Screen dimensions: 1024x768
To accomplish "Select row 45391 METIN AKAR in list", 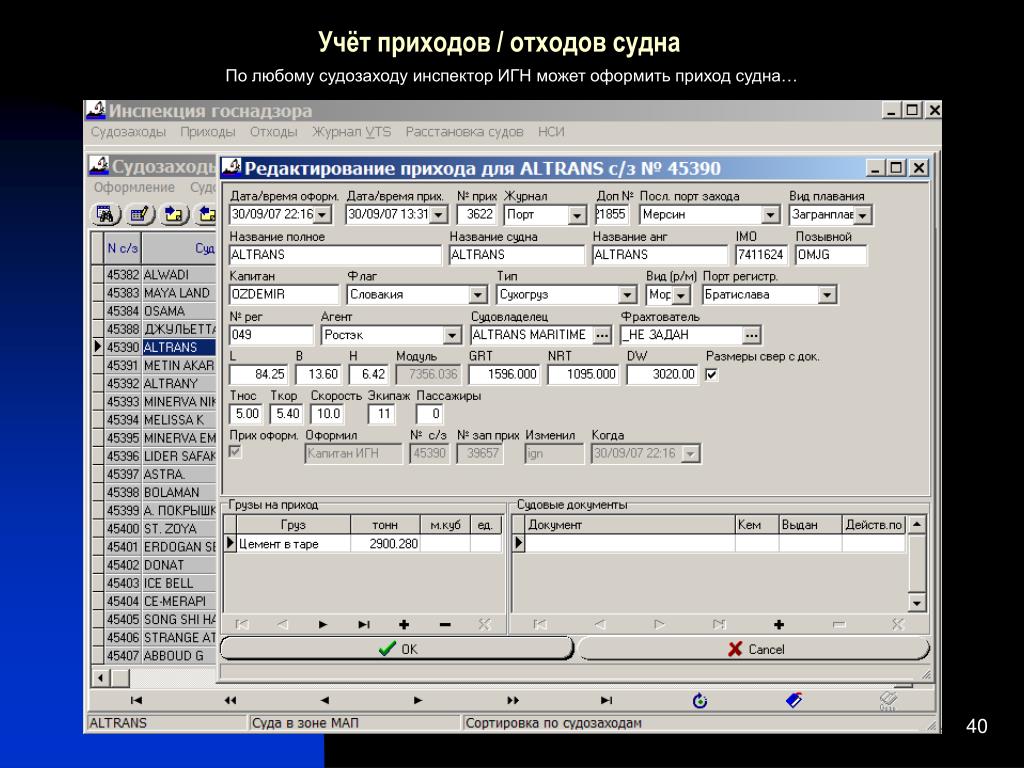I will pos(161,365).
